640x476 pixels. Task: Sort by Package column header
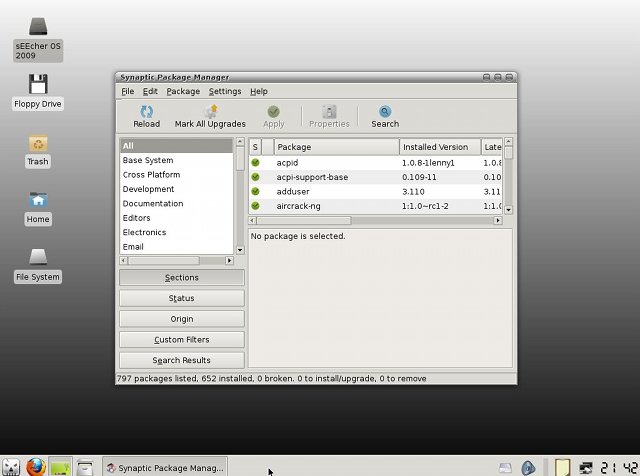pyautogui.click(x=336, y=147)
